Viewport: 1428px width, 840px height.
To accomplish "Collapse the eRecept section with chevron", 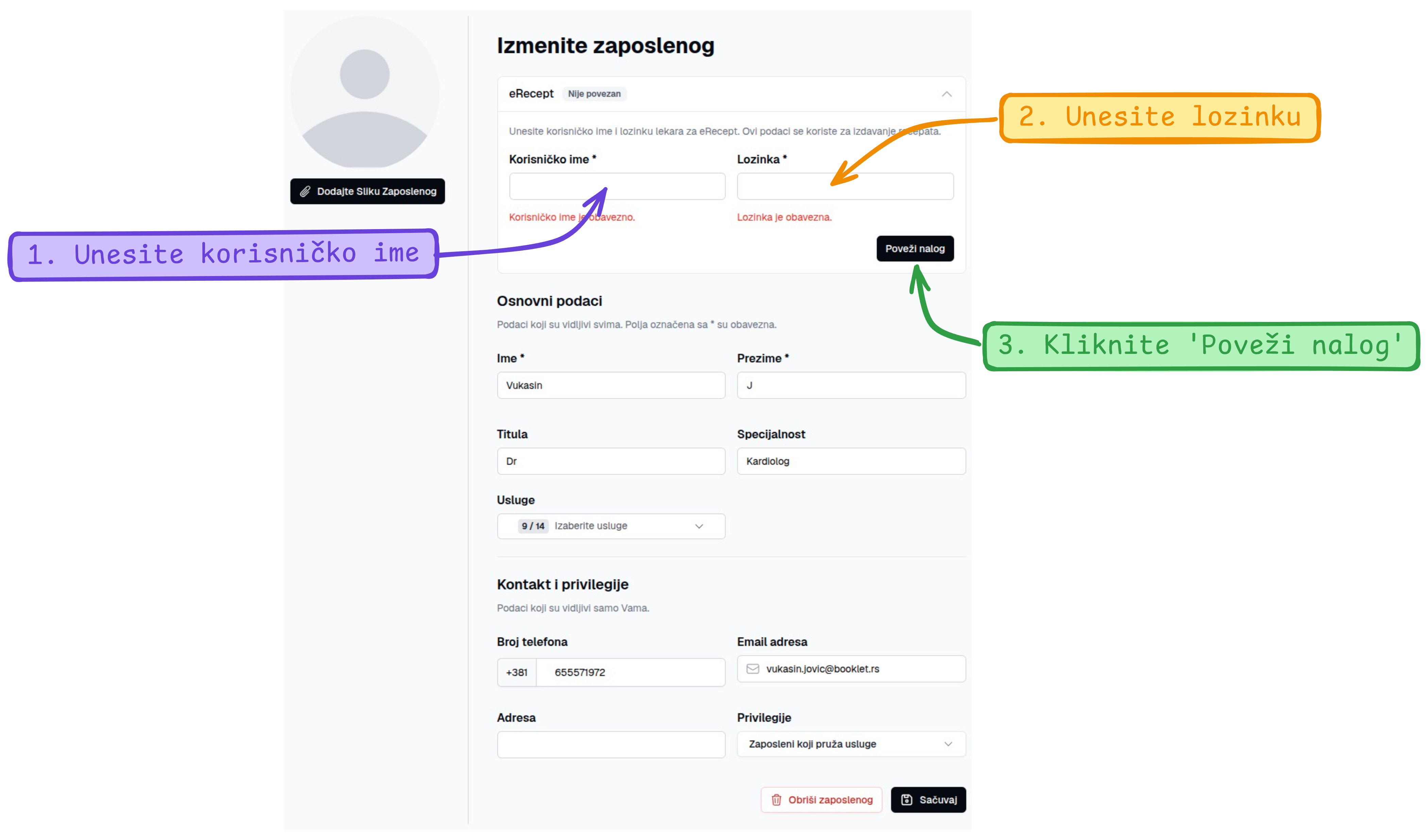I will [x=946, y=94].
